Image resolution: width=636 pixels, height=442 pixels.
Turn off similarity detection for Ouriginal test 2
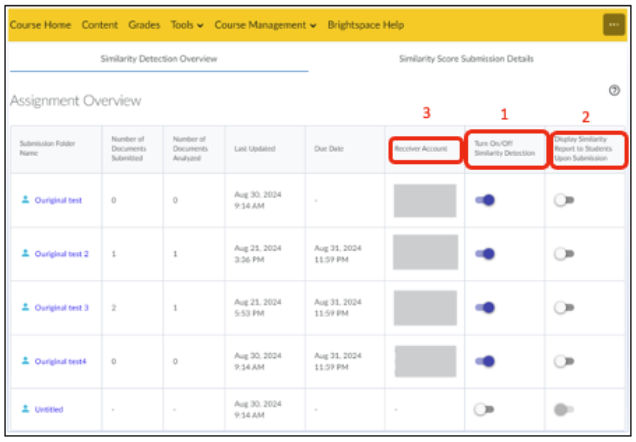coord(485,254)
